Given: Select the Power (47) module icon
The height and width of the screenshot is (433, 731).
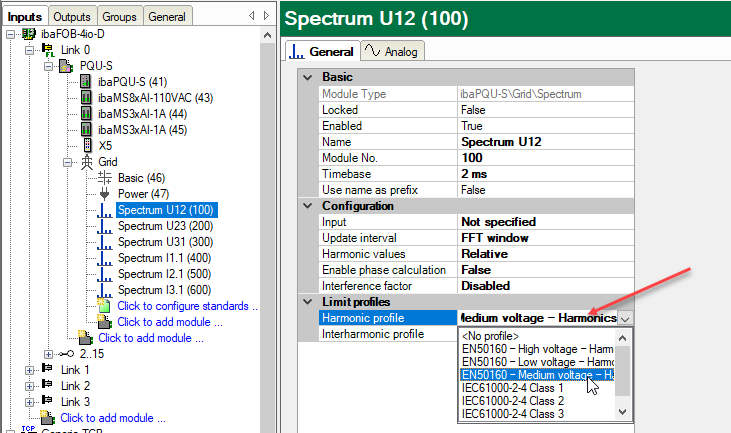Looking at the screenshot, I should click(105, 194).
